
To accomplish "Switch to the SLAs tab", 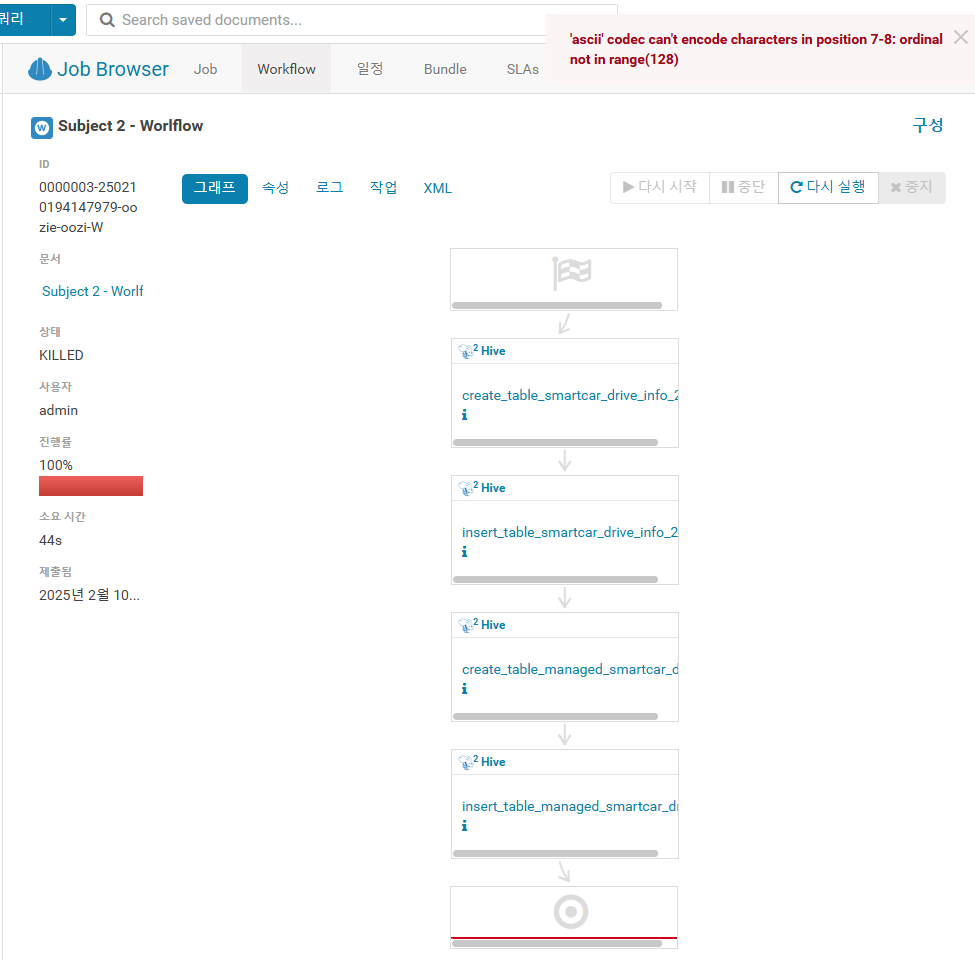I will [522, 69].
